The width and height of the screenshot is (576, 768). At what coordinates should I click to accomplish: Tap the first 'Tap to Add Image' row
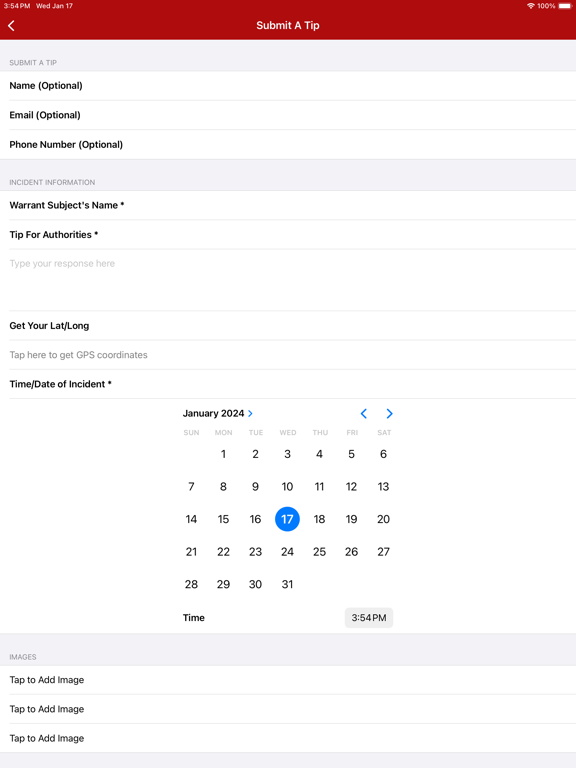tap(288, 680)
